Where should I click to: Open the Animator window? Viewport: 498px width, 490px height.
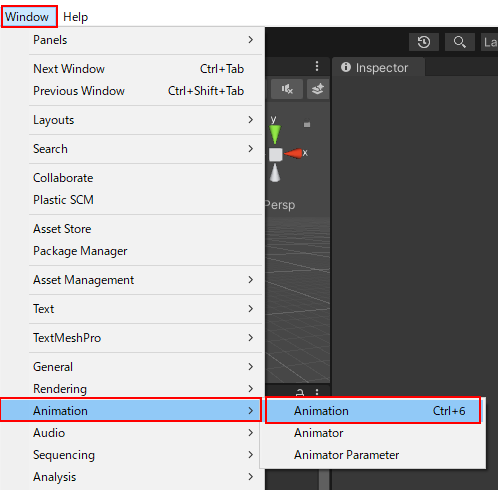click(373, 433)
